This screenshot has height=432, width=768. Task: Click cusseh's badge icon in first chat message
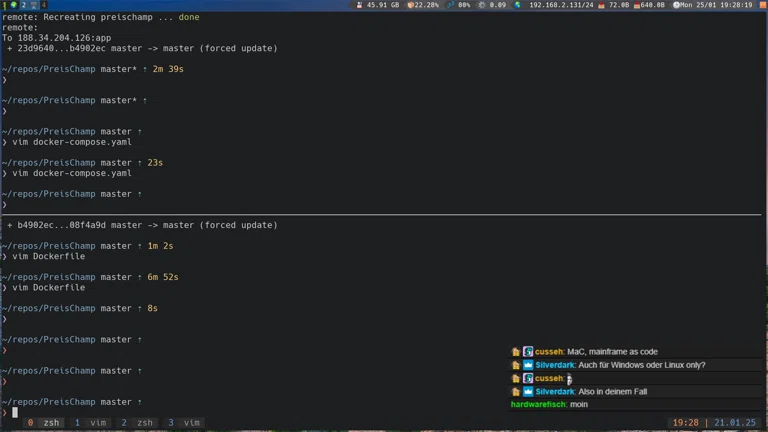(x=528, y=352)
